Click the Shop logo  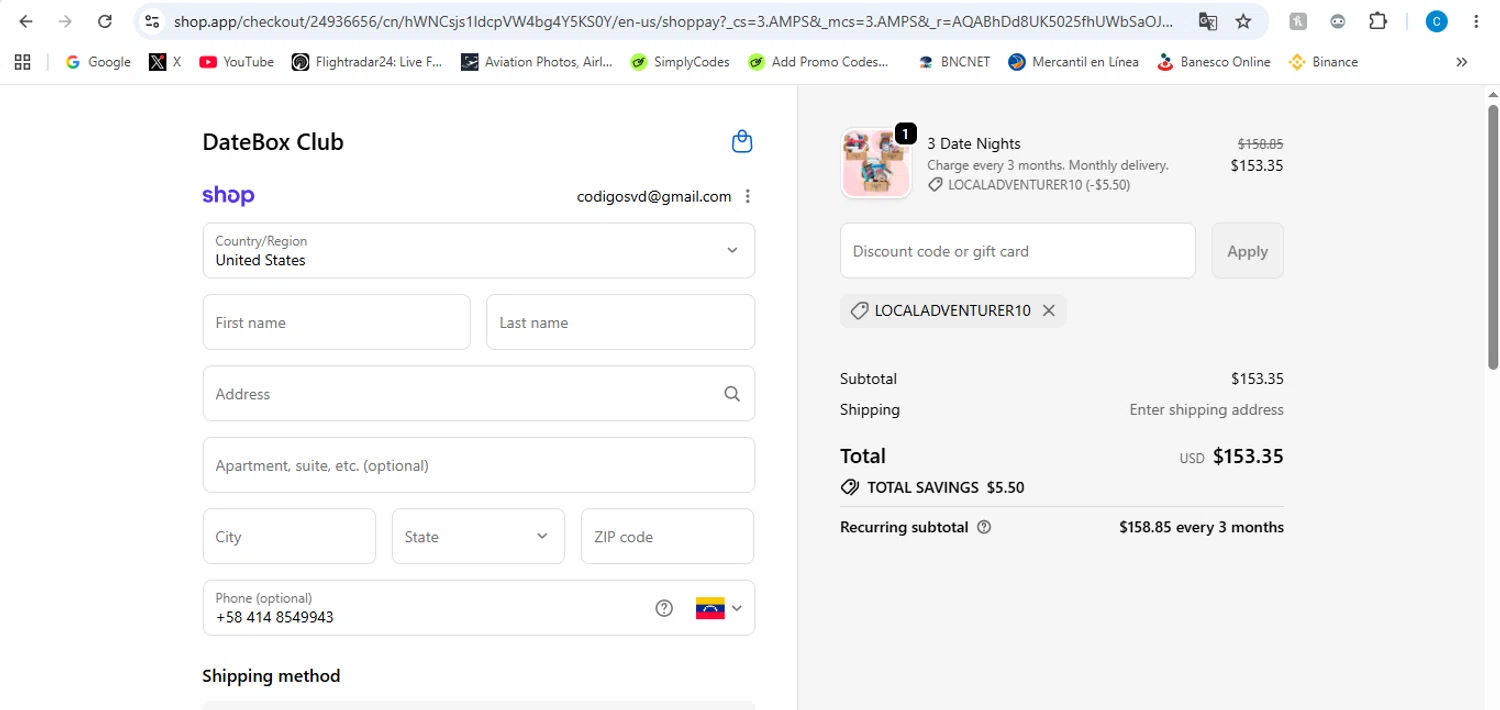228,196
